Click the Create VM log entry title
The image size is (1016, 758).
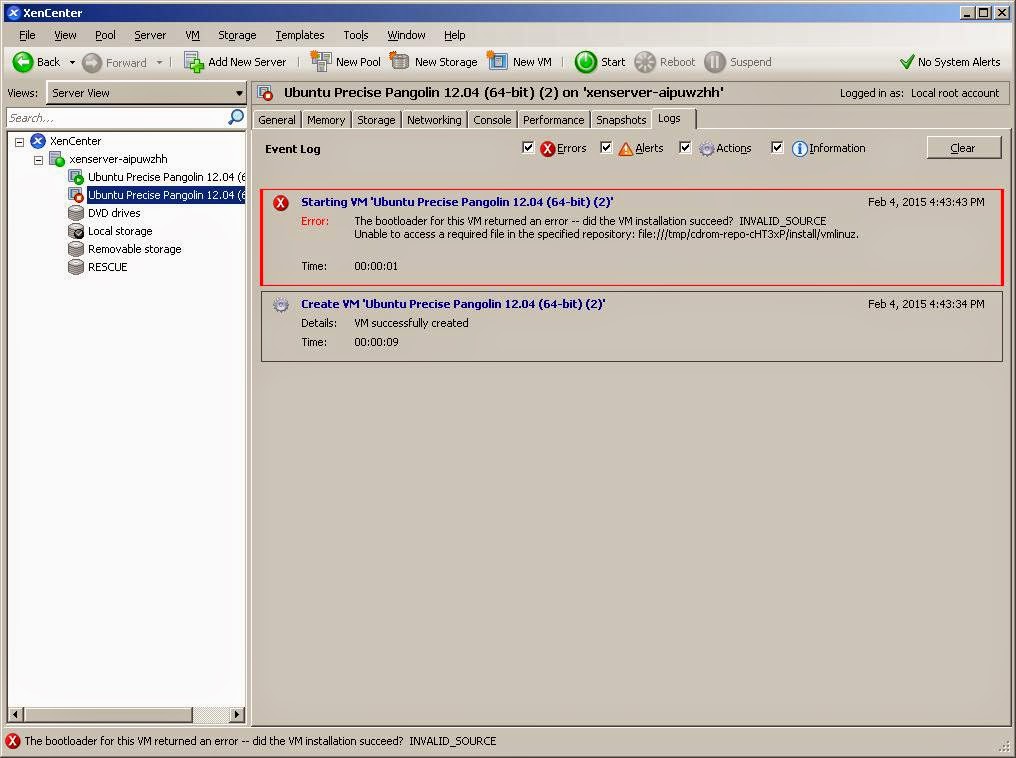pos(453,304)
